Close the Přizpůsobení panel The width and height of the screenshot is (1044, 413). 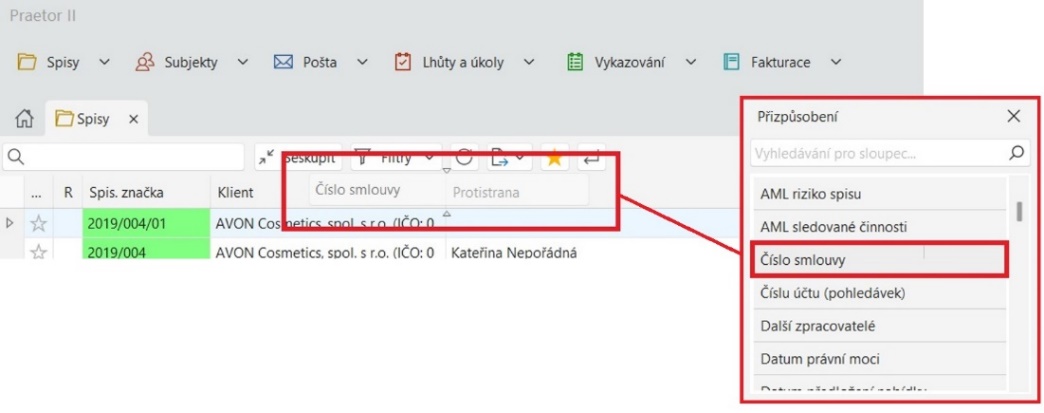1013,116
